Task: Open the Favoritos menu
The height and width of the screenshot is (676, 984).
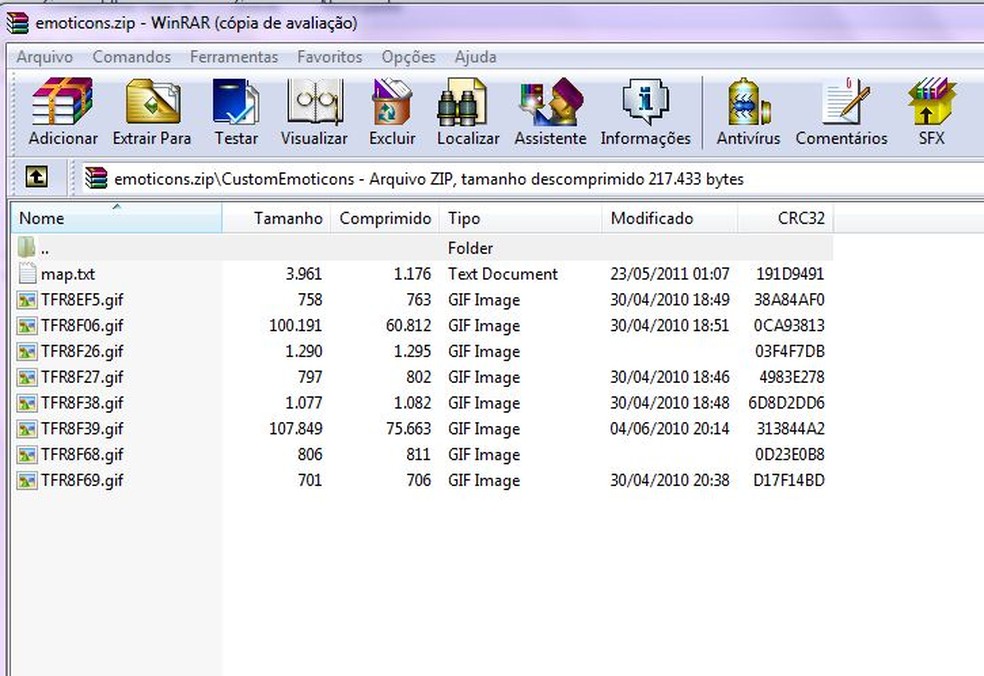Action: (x=329, y=56)
